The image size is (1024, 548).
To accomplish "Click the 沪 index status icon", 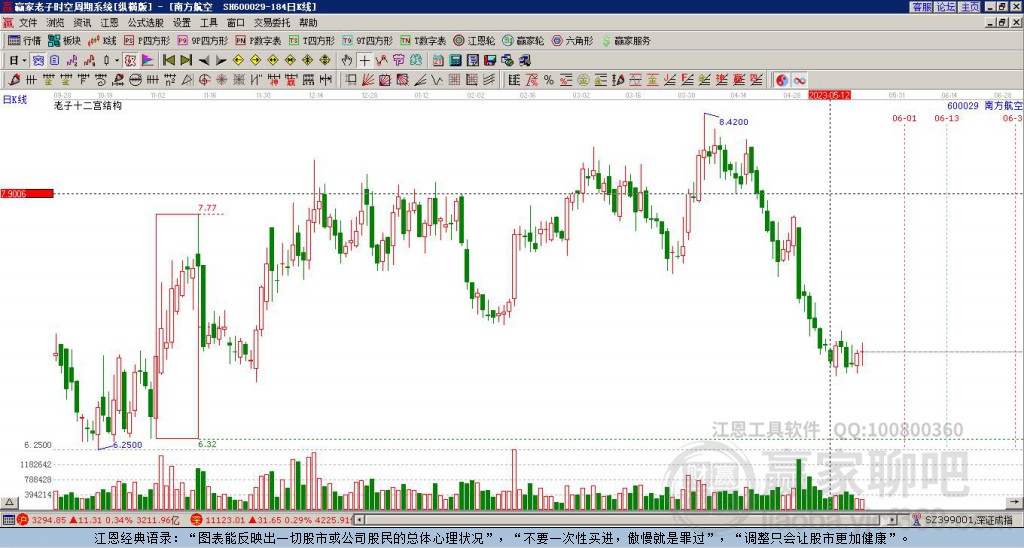I will tap(23, 520).
